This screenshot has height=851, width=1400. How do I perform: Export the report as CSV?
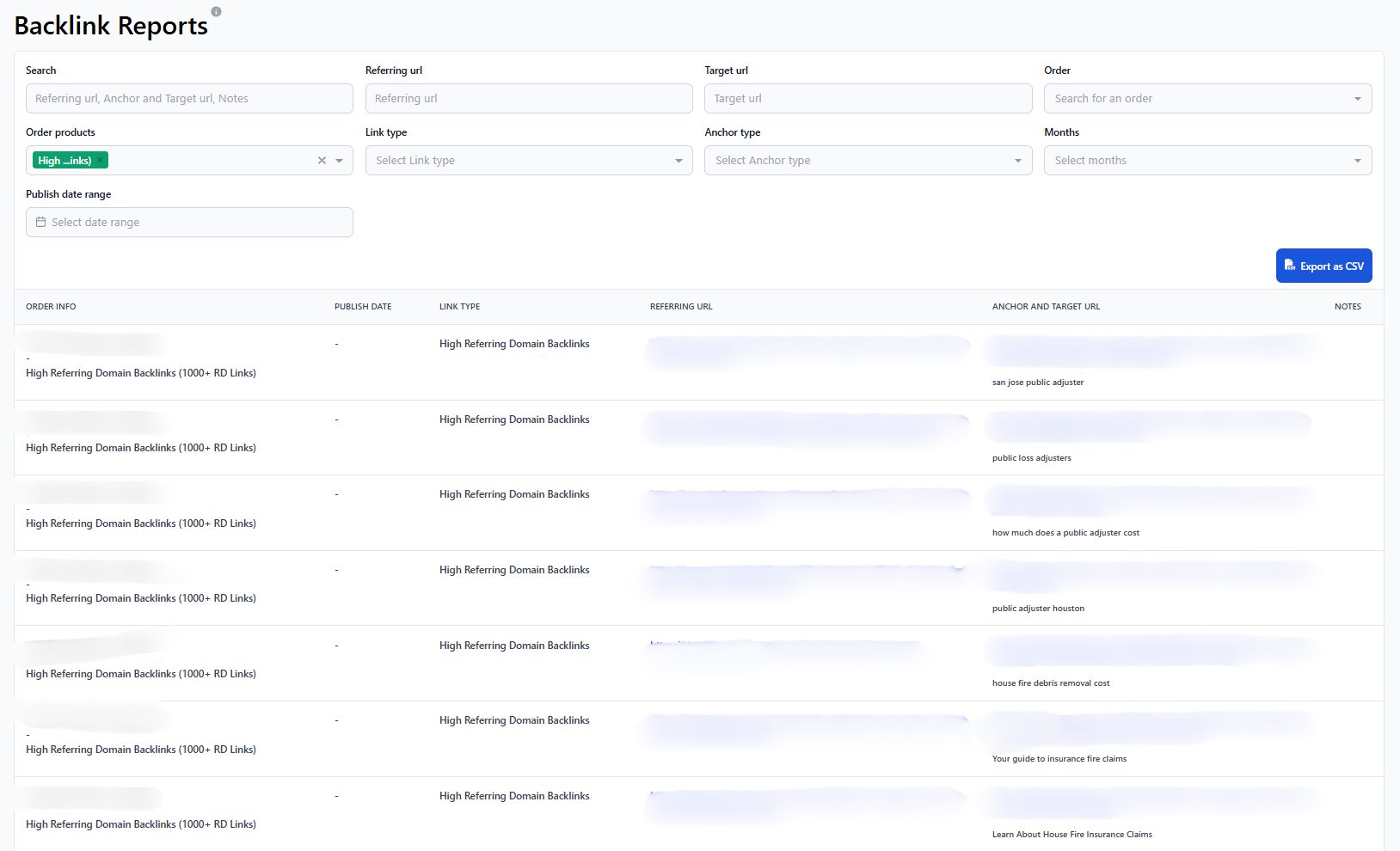(x=1323, y=266)
